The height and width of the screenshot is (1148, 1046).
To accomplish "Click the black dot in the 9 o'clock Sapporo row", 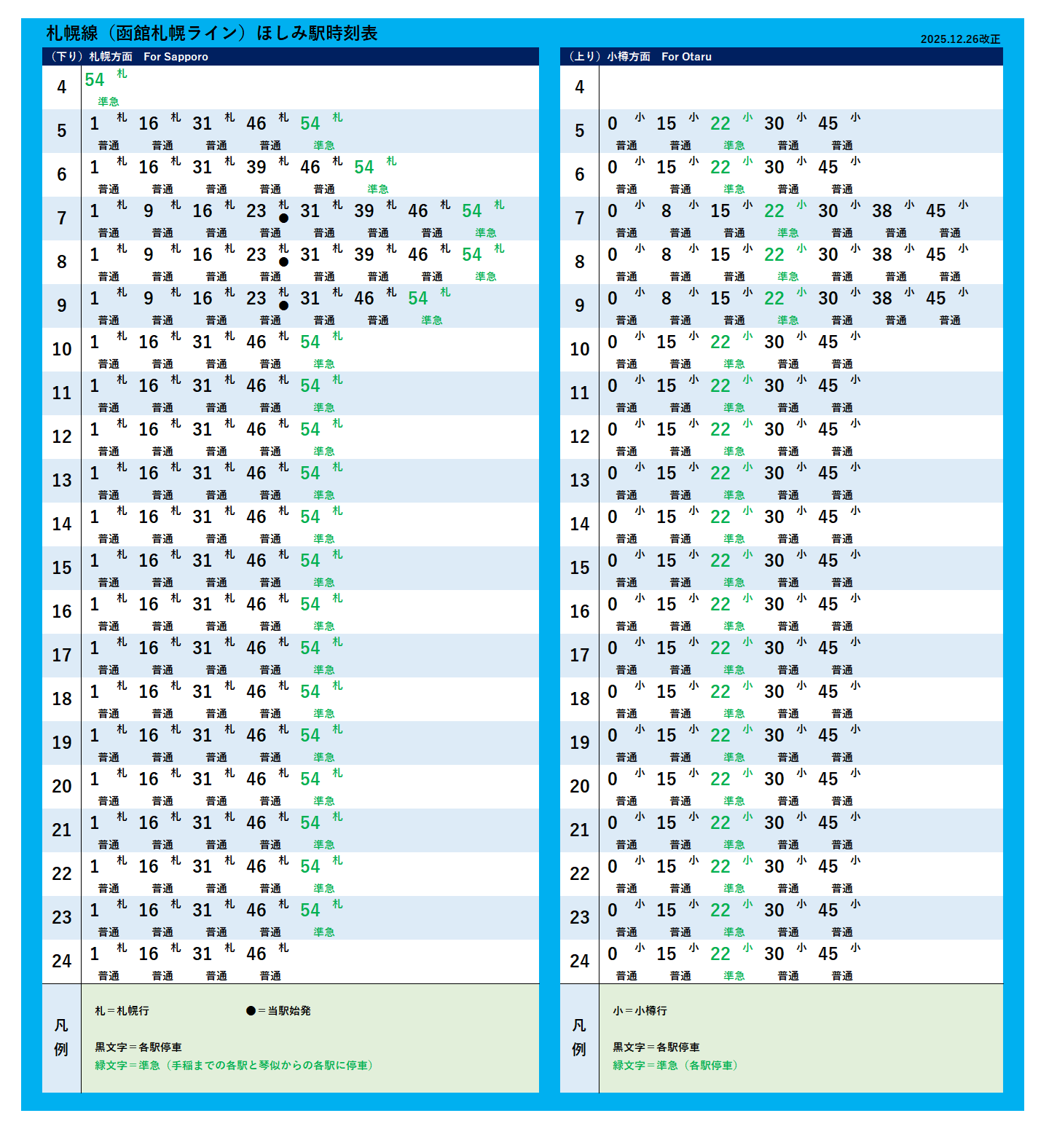I will point(283,306).
